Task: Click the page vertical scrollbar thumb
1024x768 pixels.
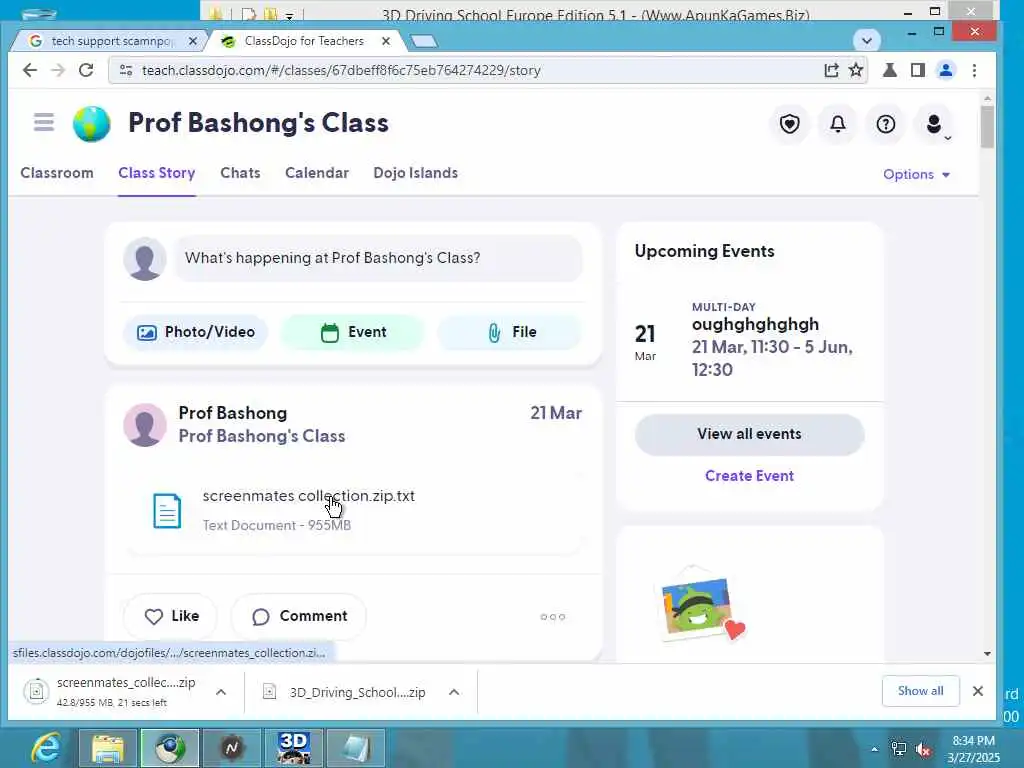Action: pyautogui.click(x=987, y=127)
